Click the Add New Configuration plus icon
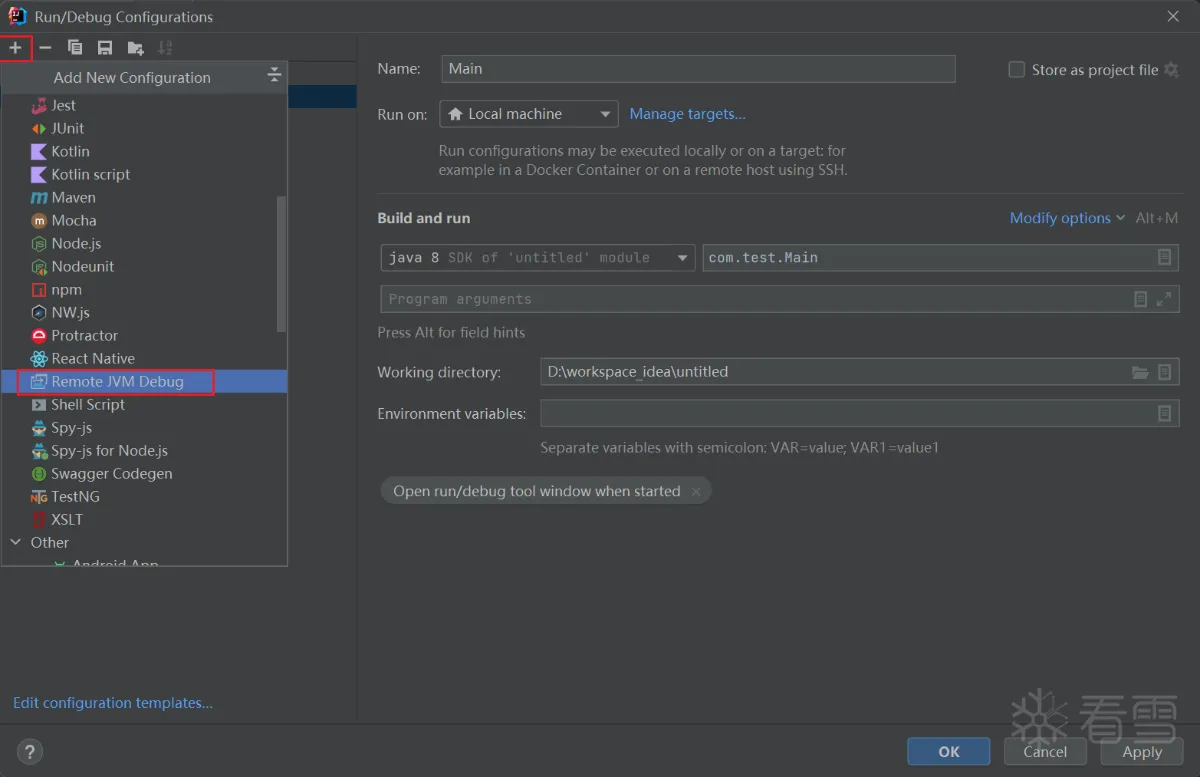The width and height of the screenshot is (1200, 777). [15, 47]
